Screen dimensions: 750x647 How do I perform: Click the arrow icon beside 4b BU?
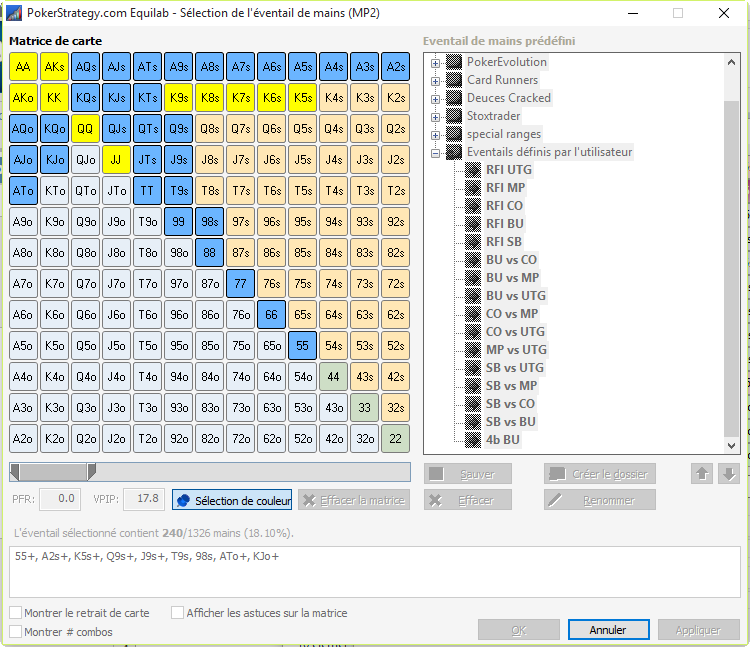[473, 440]
